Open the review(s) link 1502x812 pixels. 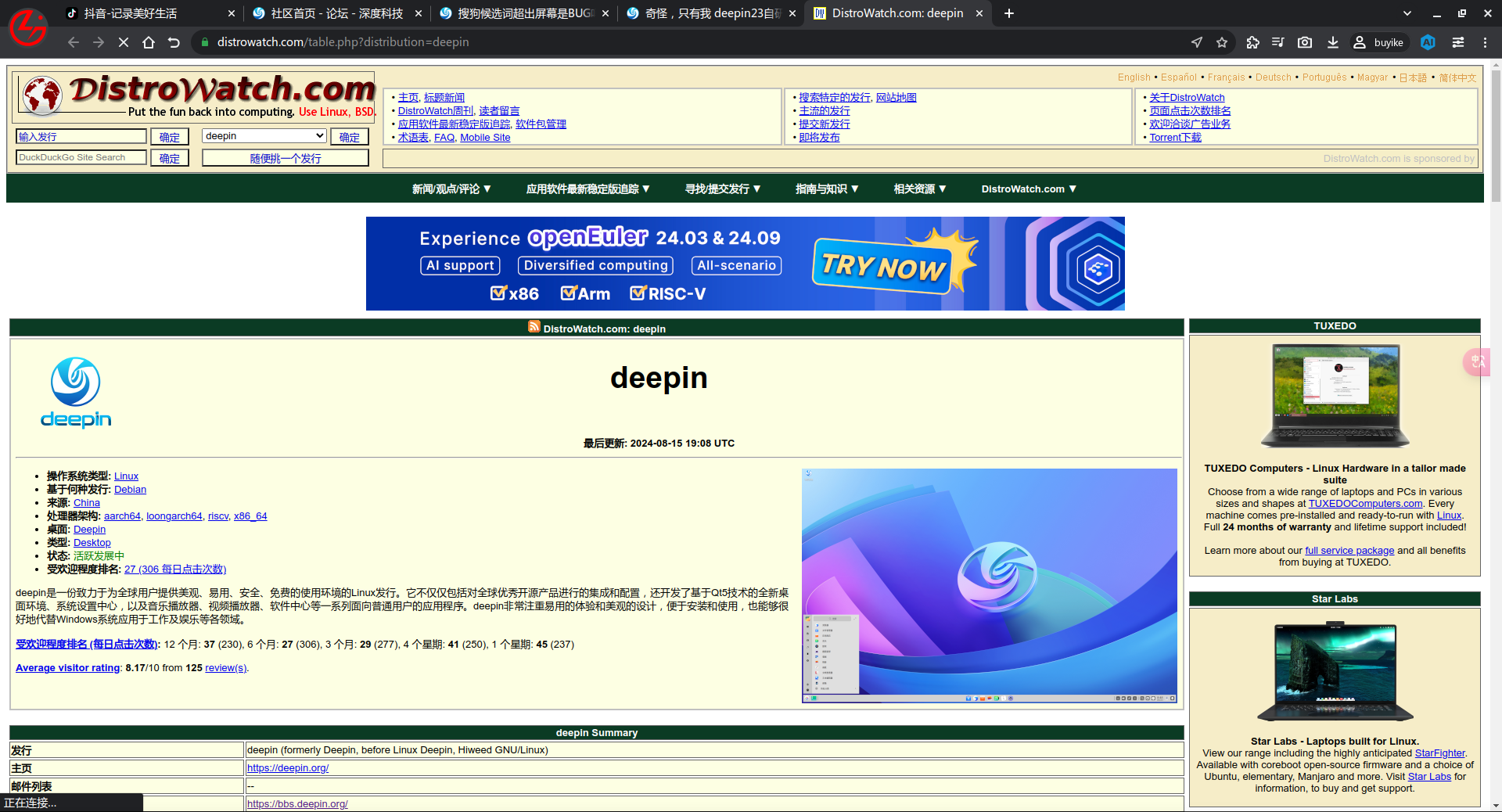point(225,668)
